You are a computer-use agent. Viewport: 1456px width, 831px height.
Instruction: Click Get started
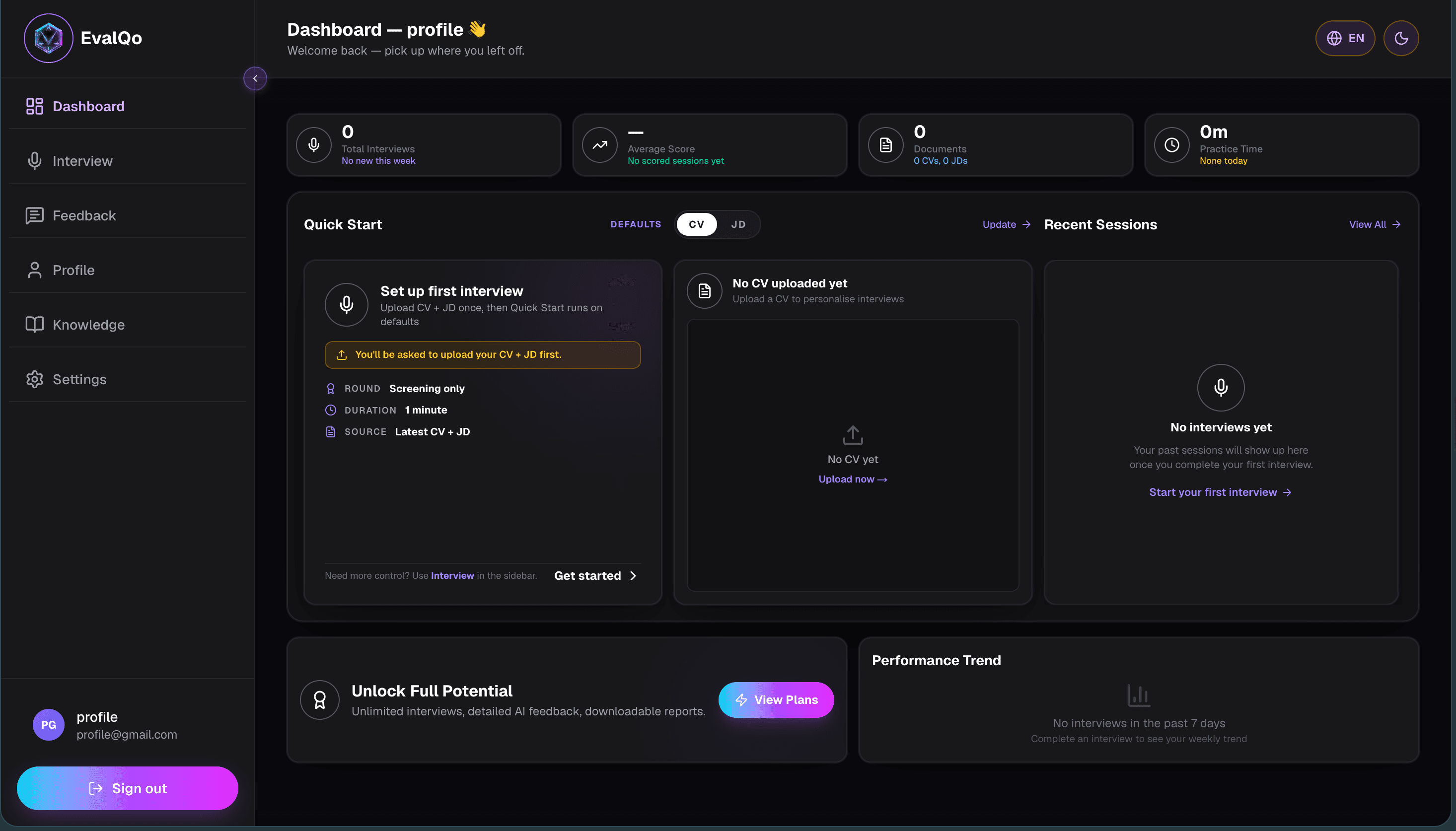[595, 575]
